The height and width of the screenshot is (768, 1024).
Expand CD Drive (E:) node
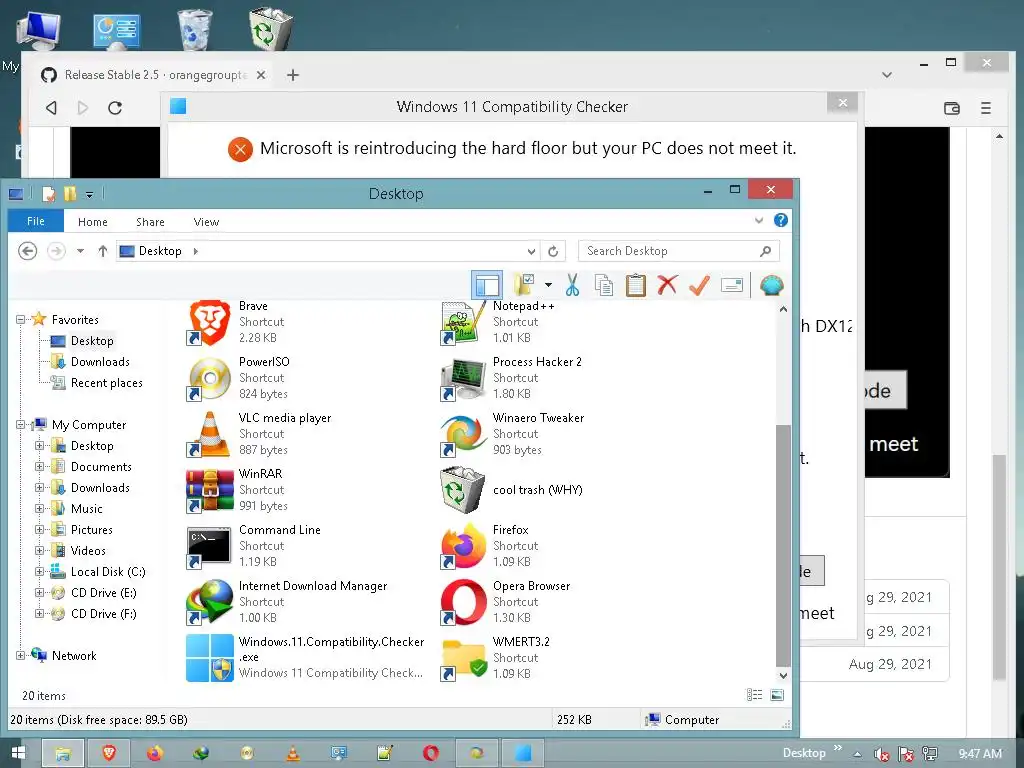point(39,592)
